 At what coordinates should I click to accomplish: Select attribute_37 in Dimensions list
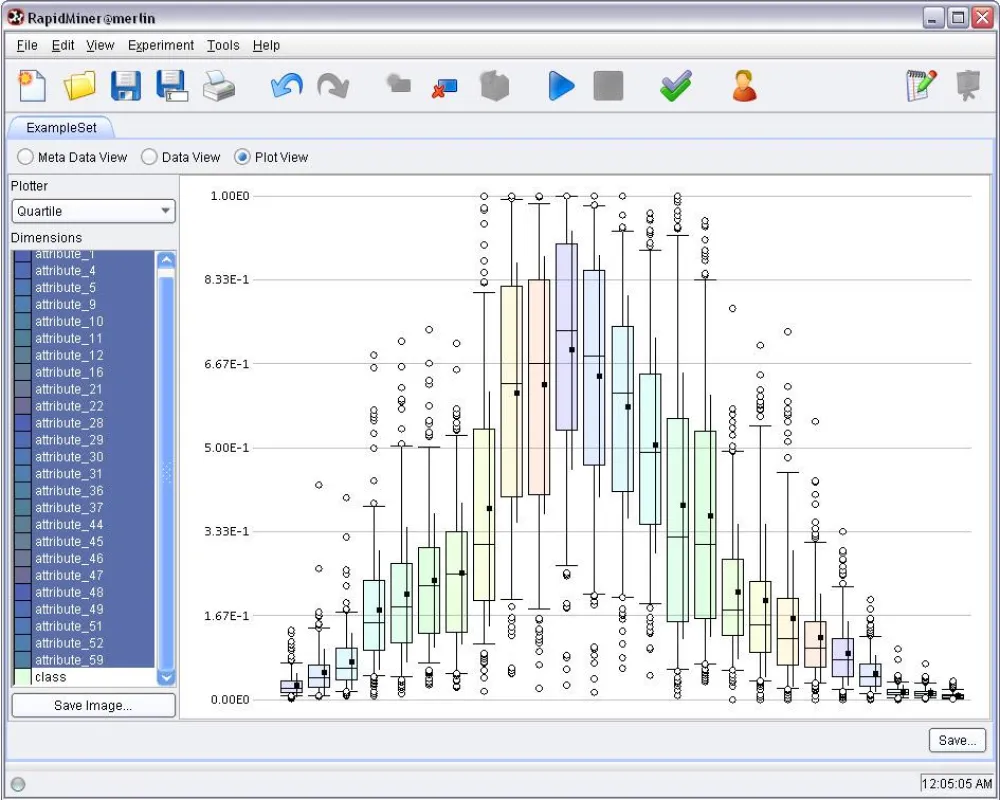pos(84,507)
